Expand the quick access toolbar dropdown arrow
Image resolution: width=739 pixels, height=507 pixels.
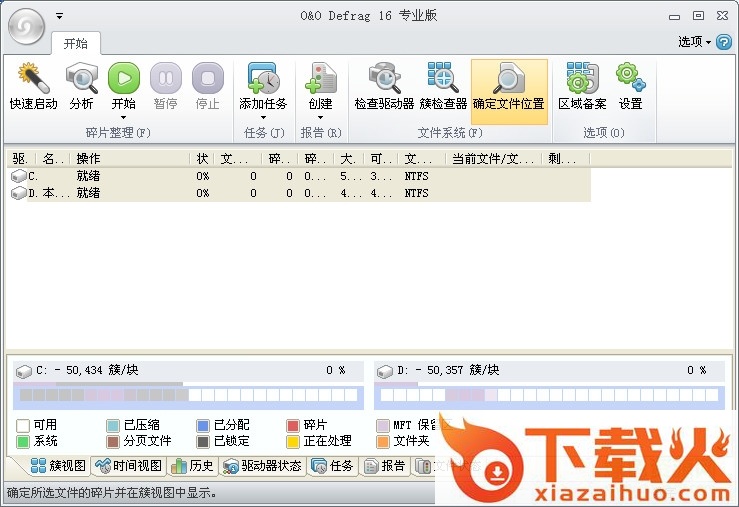click(x=59, y=16)
